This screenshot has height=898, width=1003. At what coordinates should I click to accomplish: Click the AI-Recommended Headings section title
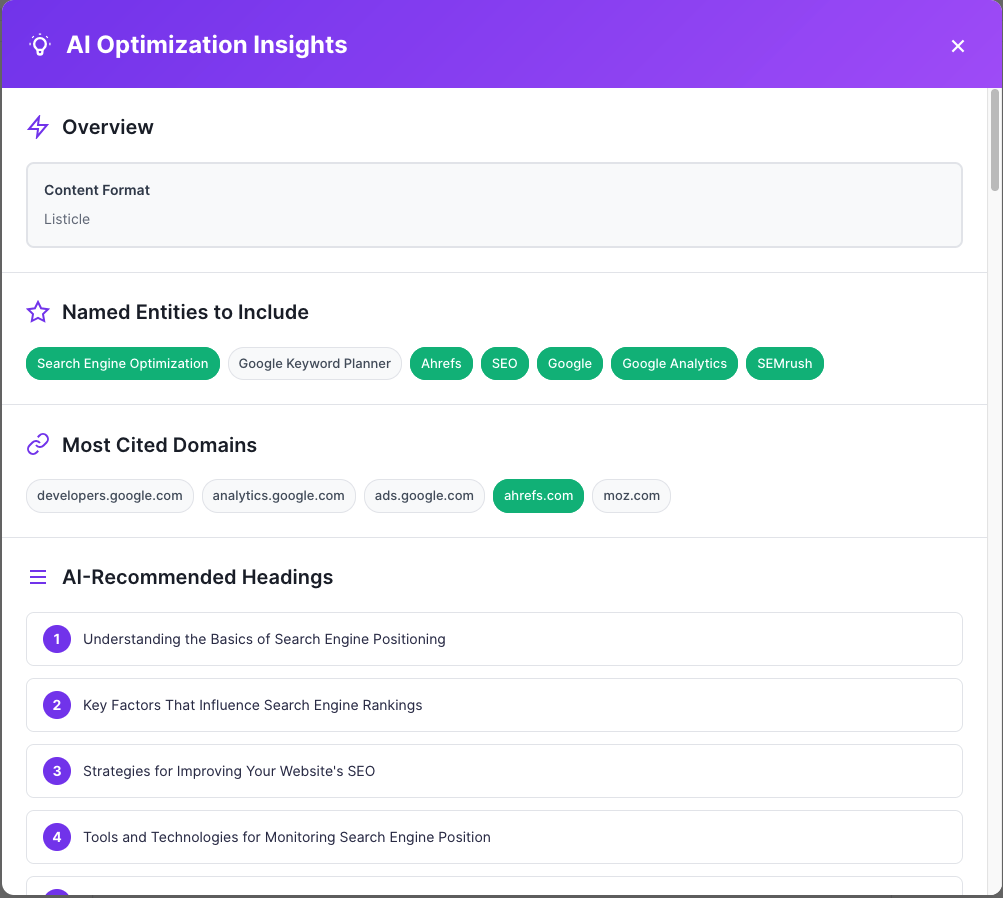[x=198, y=577]
